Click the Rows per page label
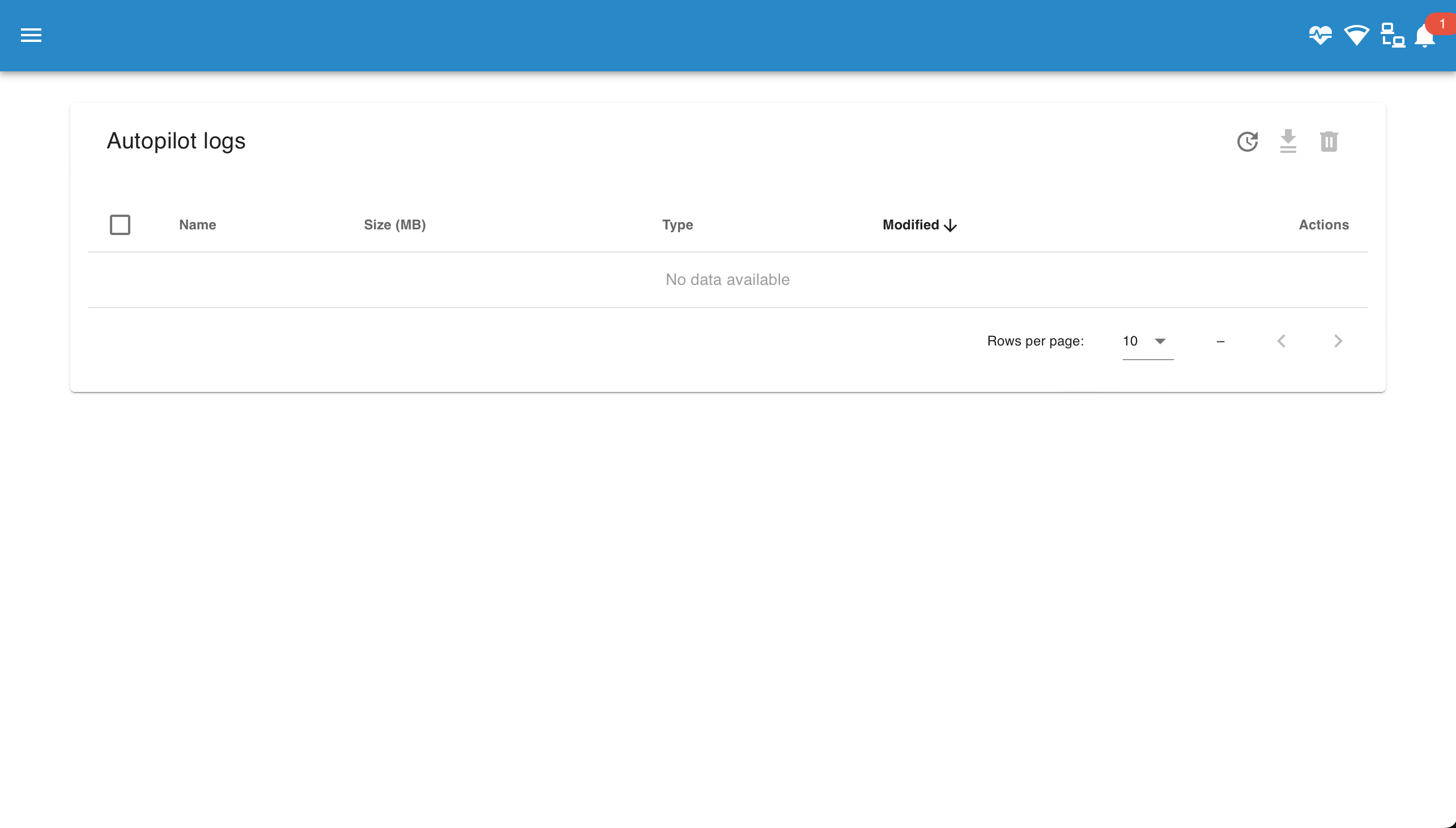Image resolution: width=1456 pixels, height=828 pixels. click(x=1035, y=341)
